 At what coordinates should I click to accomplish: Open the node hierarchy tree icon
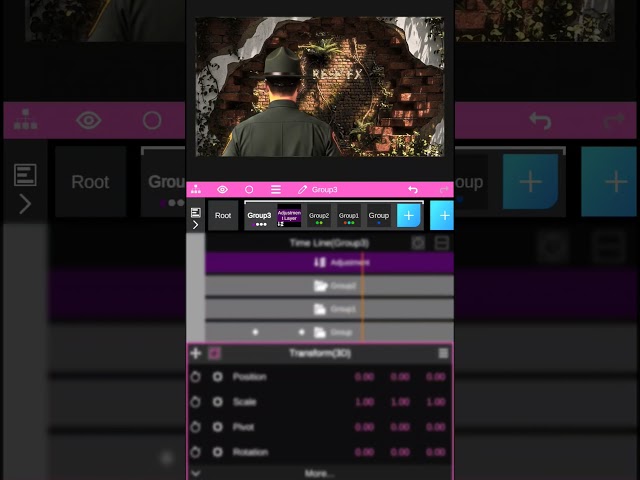click(196, 189)
